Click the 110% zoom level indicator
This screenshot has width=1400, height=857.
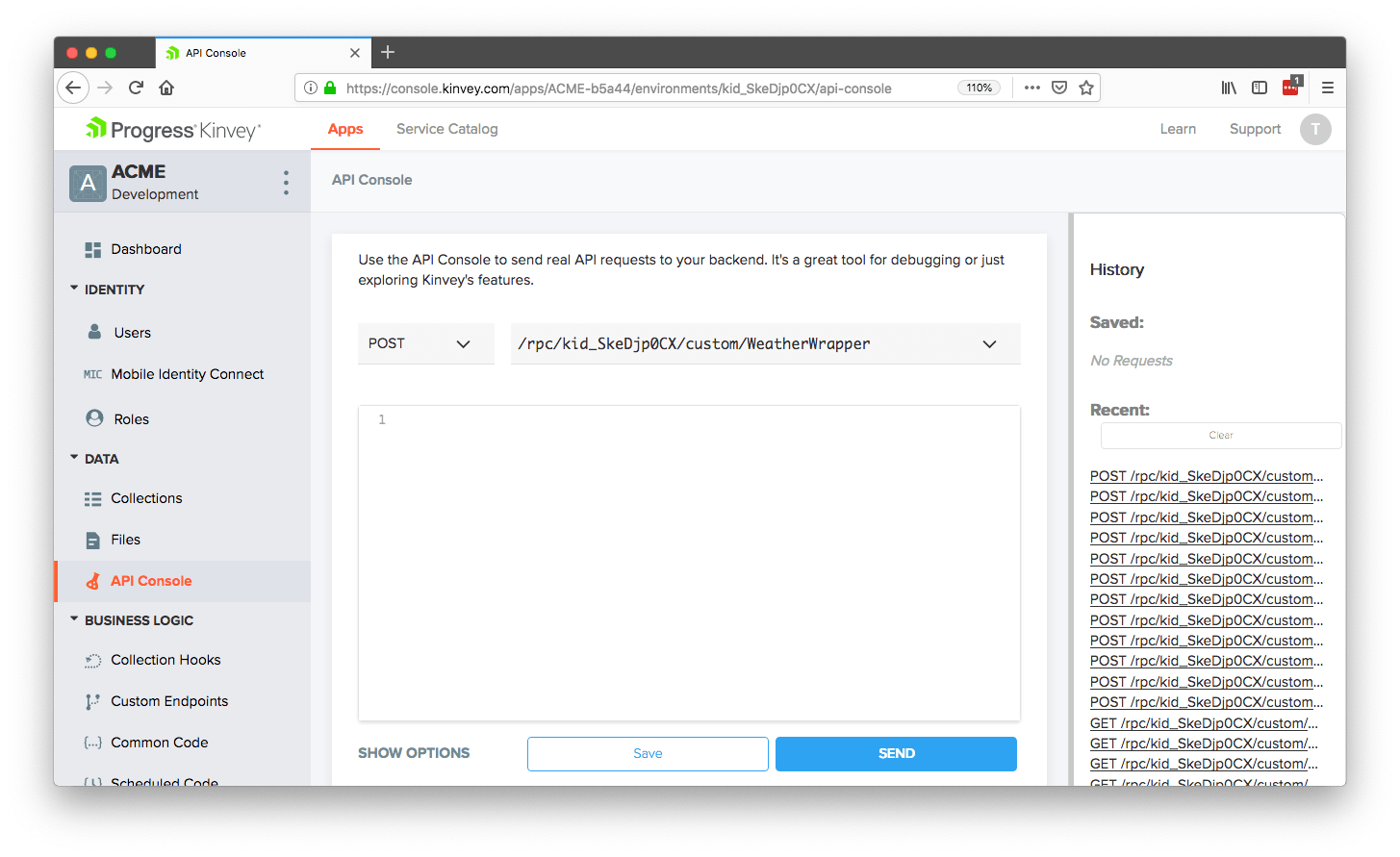(x=980, y=88)
